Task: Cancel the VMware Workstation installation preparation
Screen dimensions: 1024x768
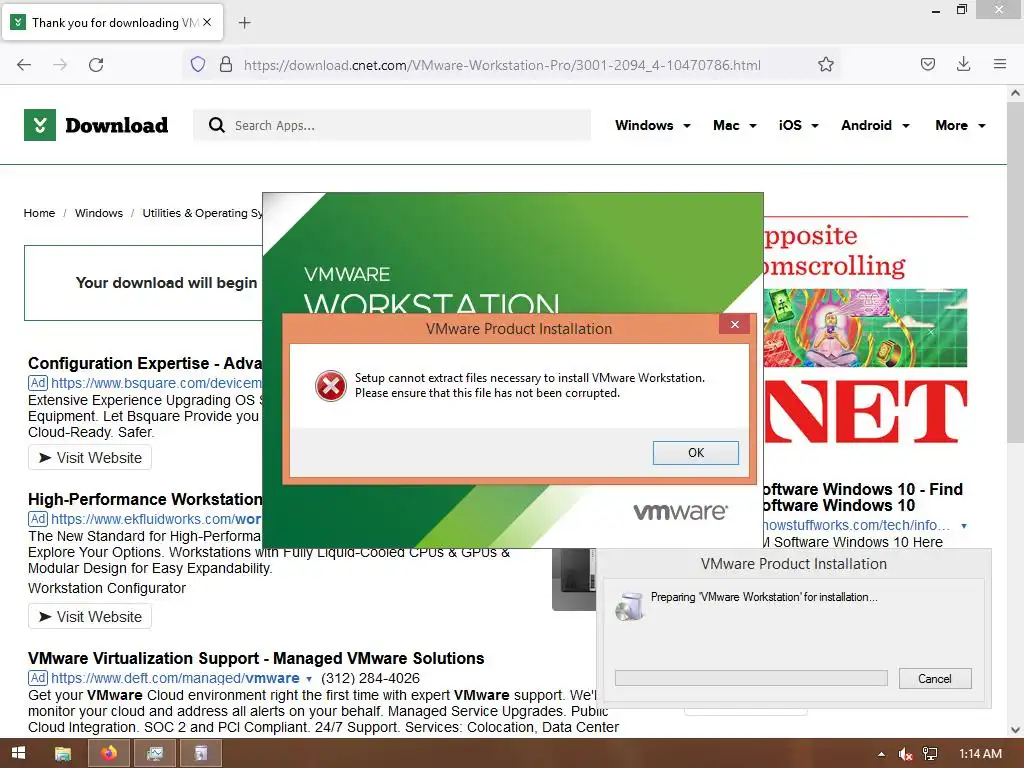Action: [935, 679]
